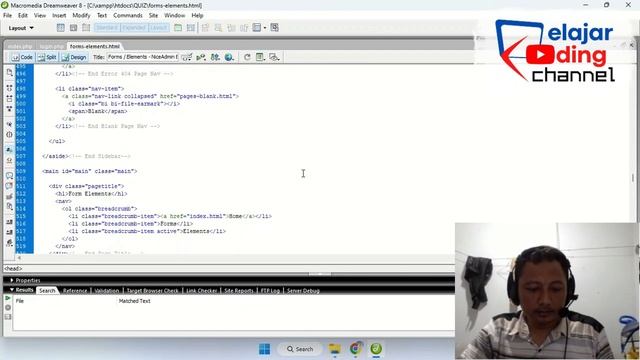Open the File Management menu
Image resolution: width=640 pixels, height=360 pixels.
(x=215, y=57)
